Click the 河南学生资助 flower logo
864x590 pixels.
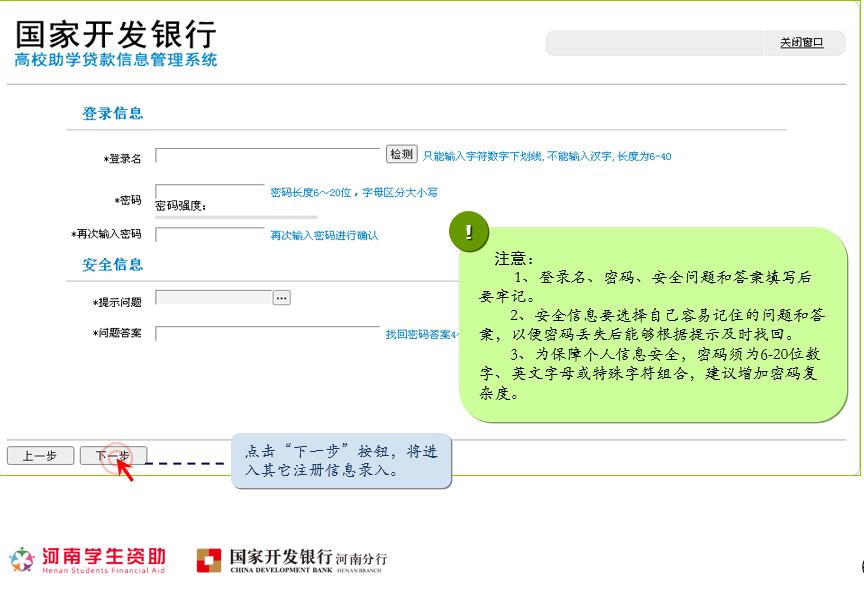[22, 558]
